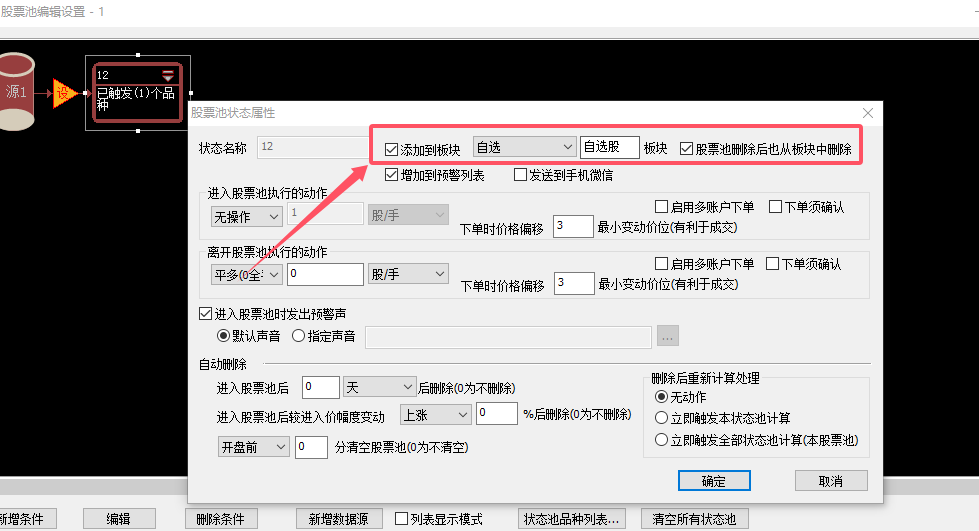The width and height of the screenshot is (979, 531).
Task: Enable 启用多账户下单 in the 进入股票池 section
Action: pyautogui.click(x=661, y=207)
